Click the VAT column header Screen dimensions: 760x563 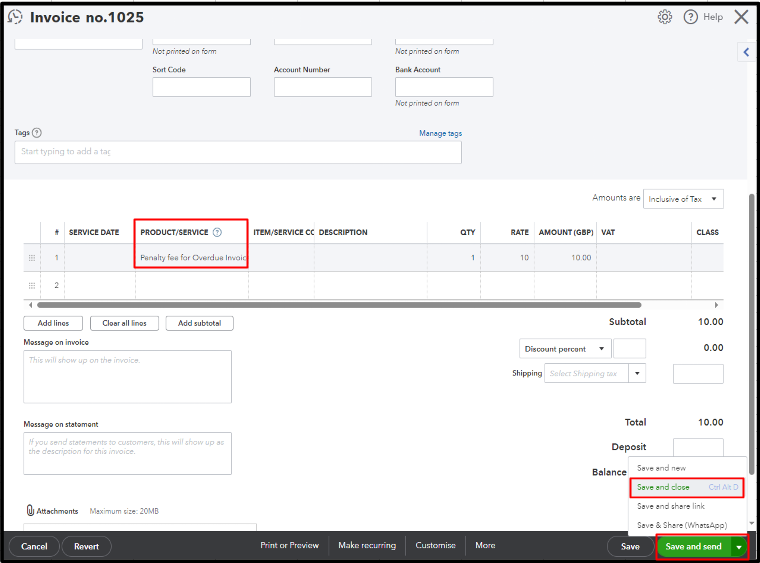(x=608, y=233)
